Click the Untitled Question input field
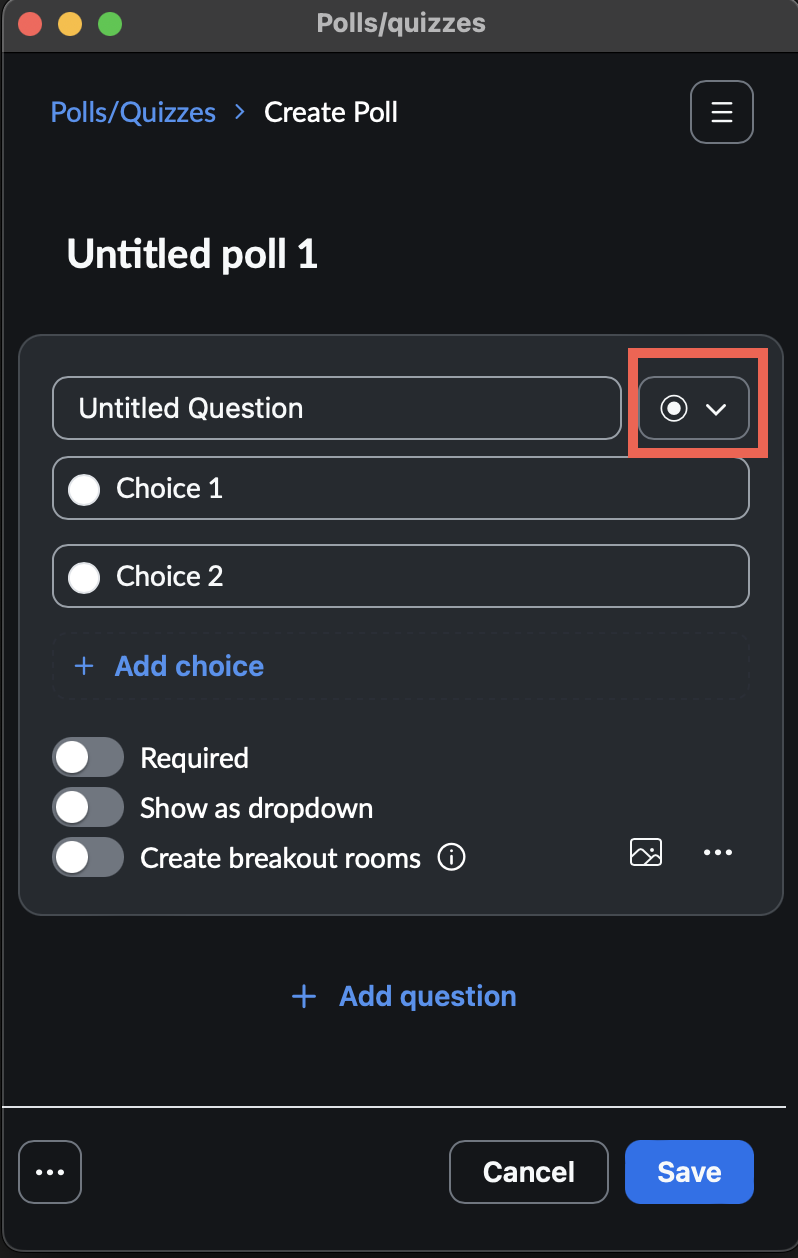 [x=336, y=408]
